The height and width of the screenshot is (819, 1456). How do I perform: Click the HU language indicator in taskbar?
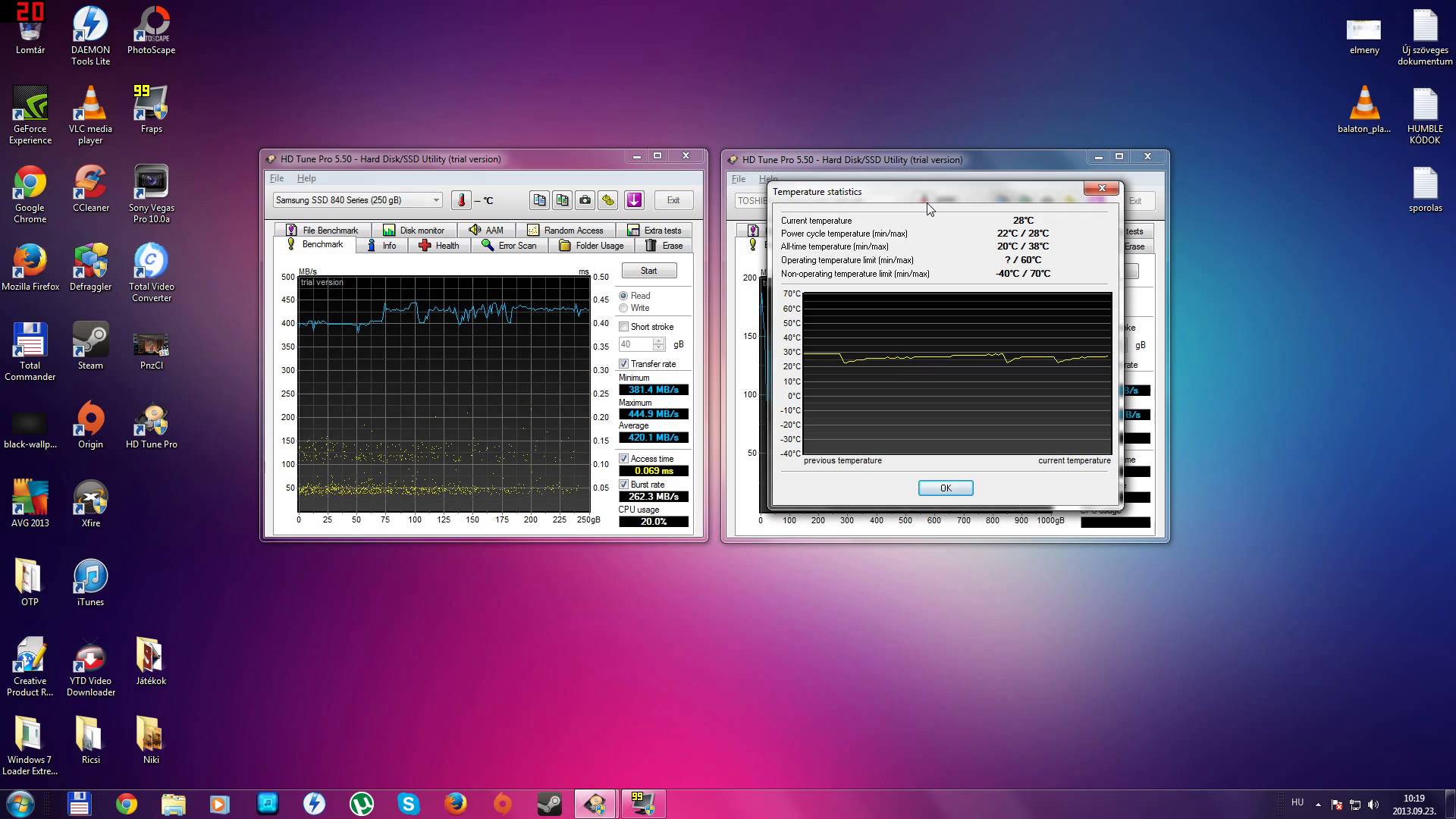point(1298,802)
